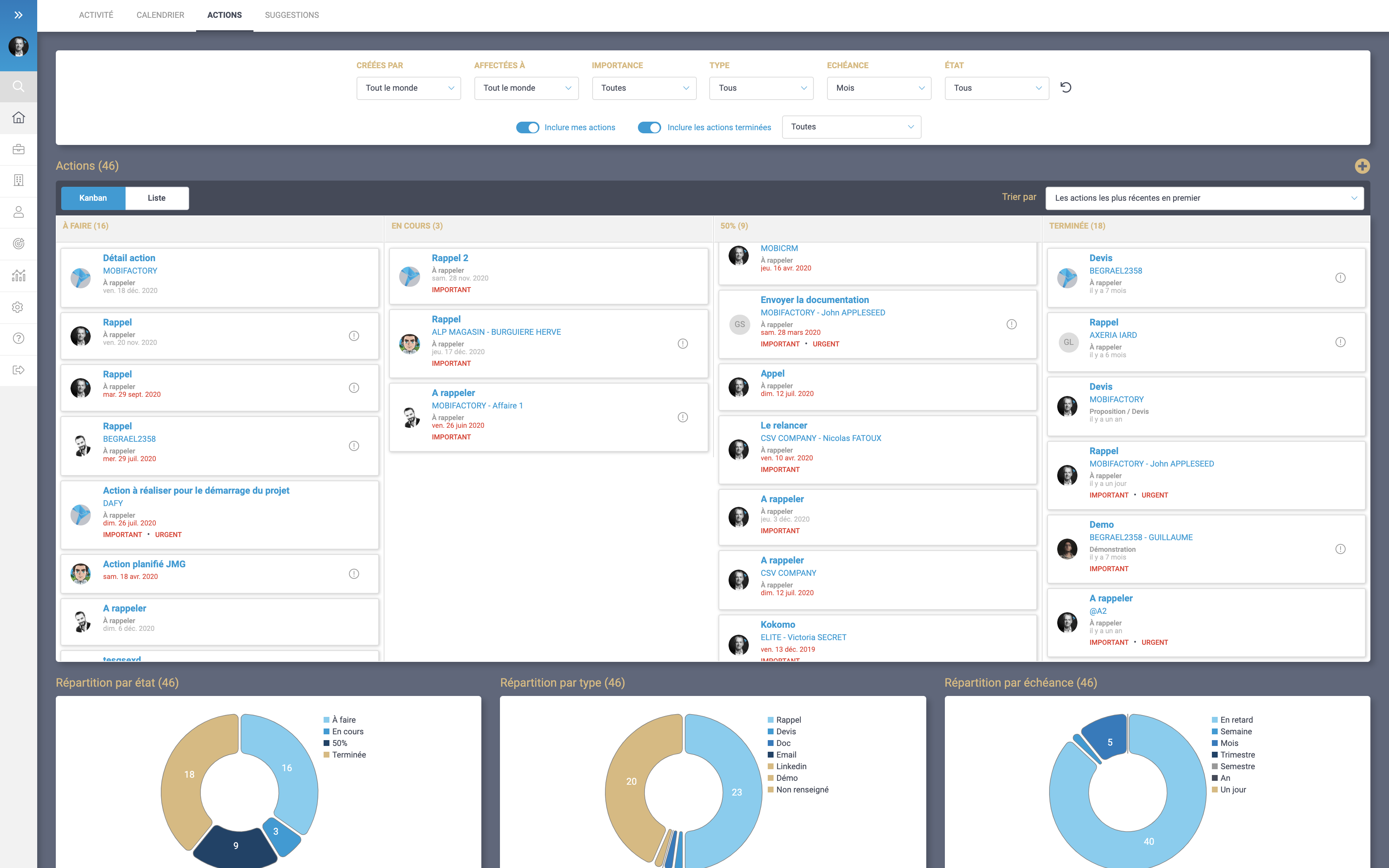Open the Importance Toutes dropdown
The image size is (1389, 868).
coord(644,88)
